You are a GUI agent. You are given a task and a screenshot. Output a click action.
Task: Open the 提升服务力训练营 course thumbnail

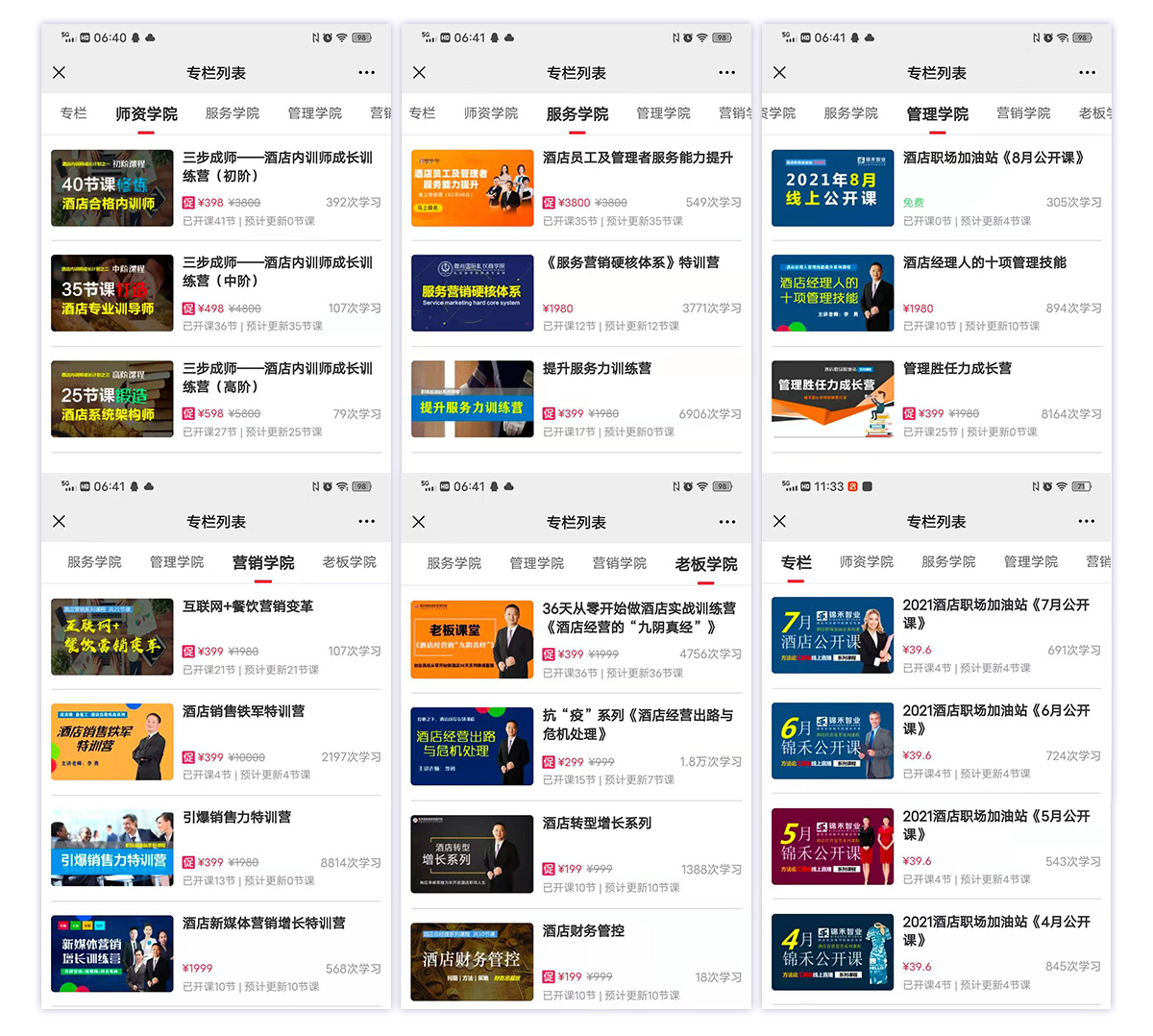(472, 399)
